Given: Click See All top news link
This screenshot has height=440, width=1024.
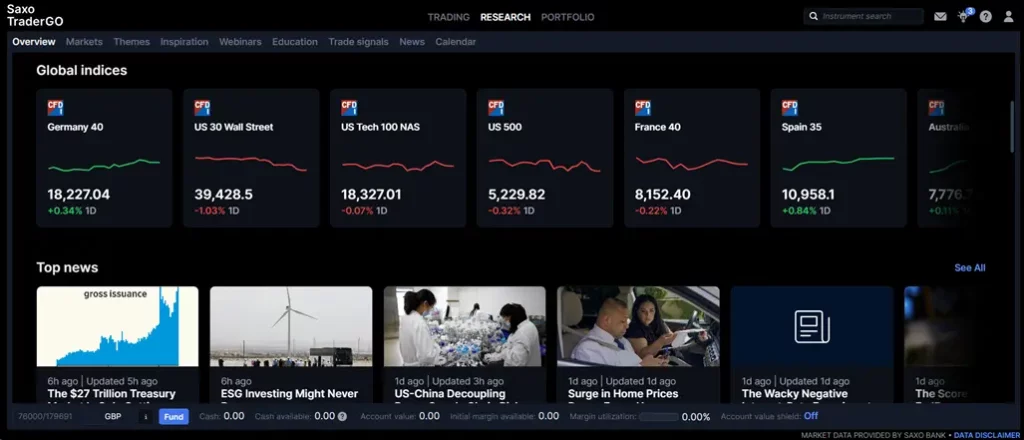Looking at the screenshot, I should click(x=970, y=268).
